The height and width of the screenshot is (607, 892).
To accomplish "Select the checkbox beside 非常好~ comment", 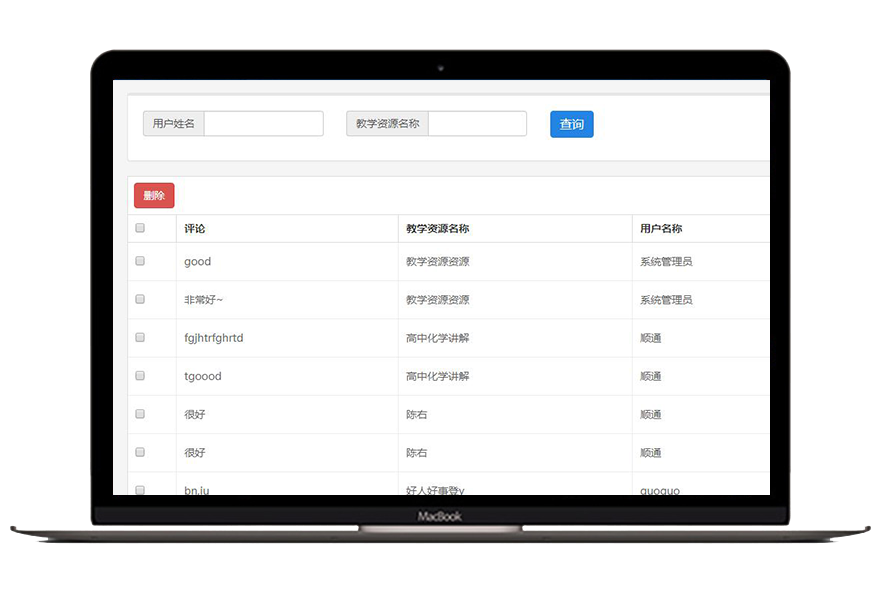I will pos(140,299).
